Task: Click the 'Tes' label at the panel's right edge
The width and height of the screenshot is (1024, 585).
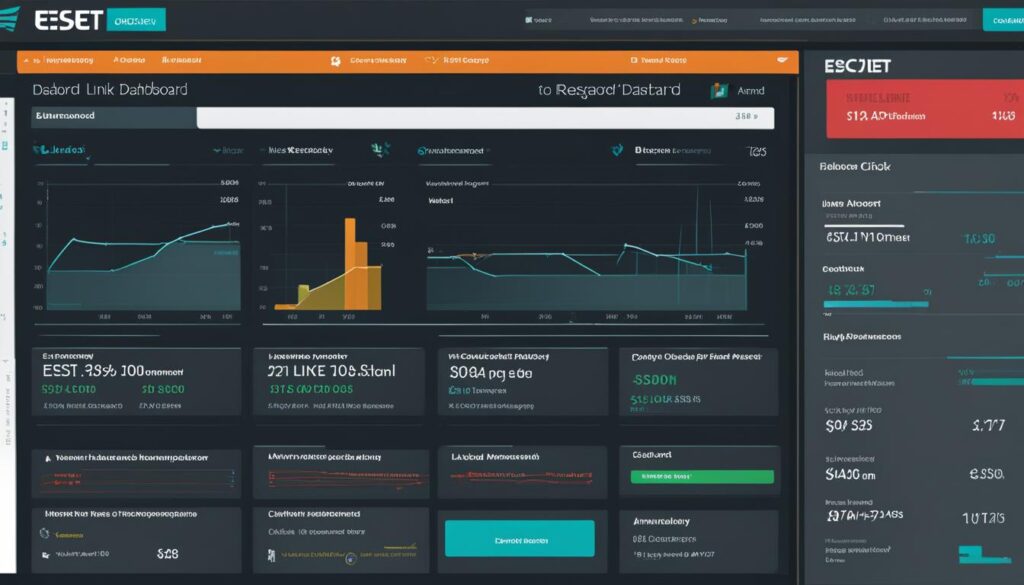Action: pyautogui.click(x=757, y=151)
